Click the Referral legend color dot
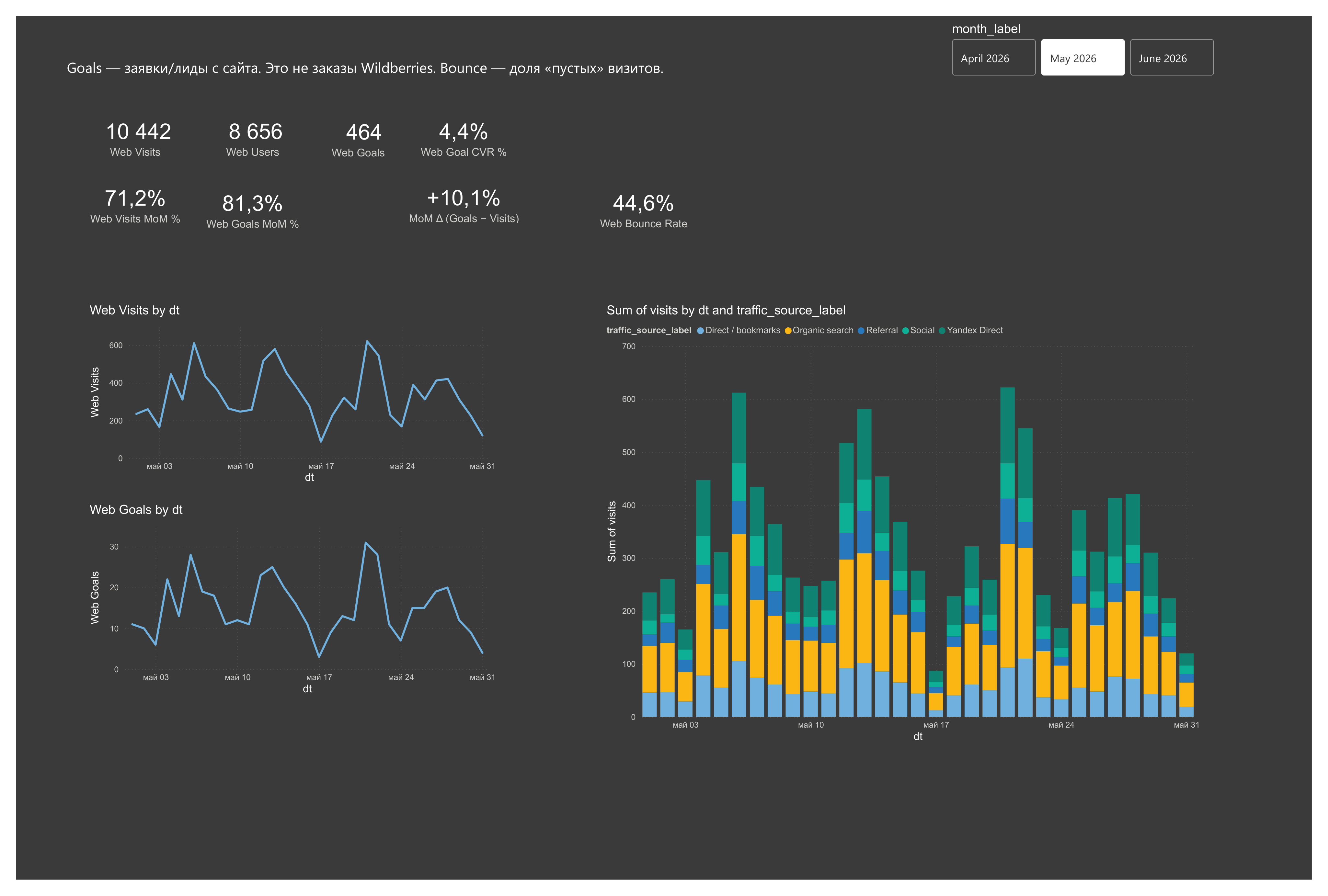1328x896 pixels. (x=861, y=331)
